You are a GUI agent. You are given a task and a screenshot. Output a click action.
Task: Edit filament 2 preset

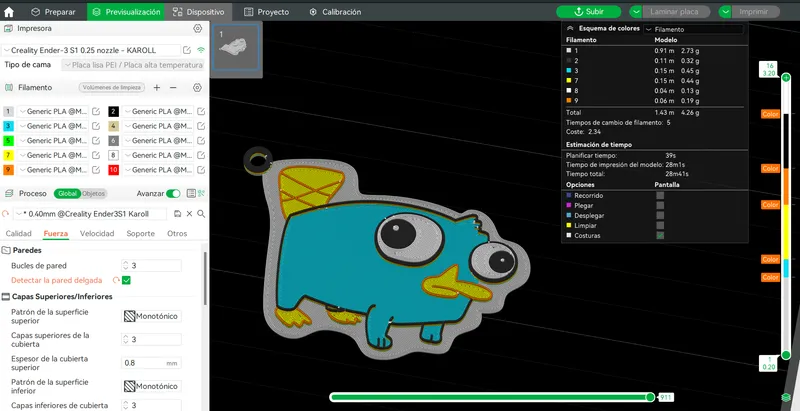tap(201, 111)
